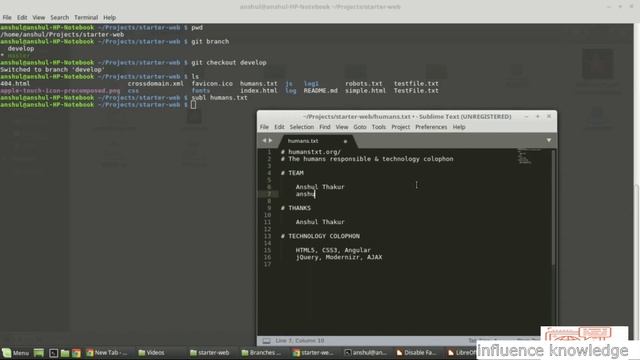Viewport: 640px width, 360px height.
Task: Click '# humanstxt.org/' on line 1
Action: tap(311, 152)
